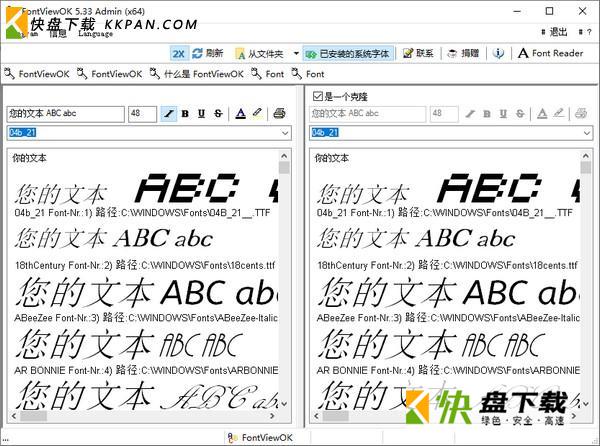This screenshot has height=446, width=600.
Task: Click right pane disabled underline icon
Action: point(503,114)
